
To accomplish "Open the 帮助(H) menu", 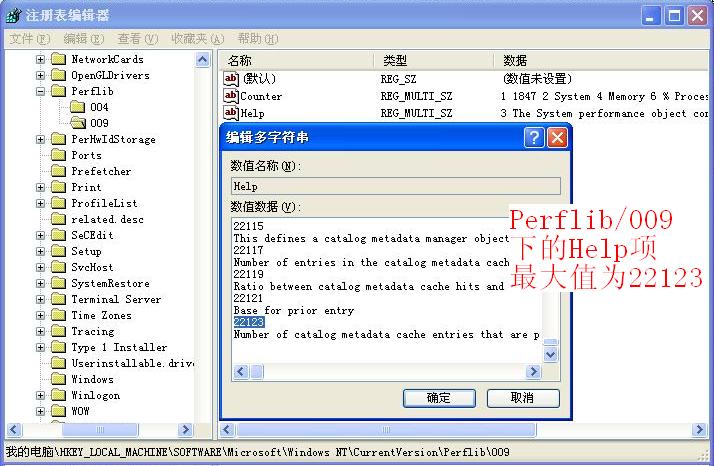I will [x=258, y=39].
